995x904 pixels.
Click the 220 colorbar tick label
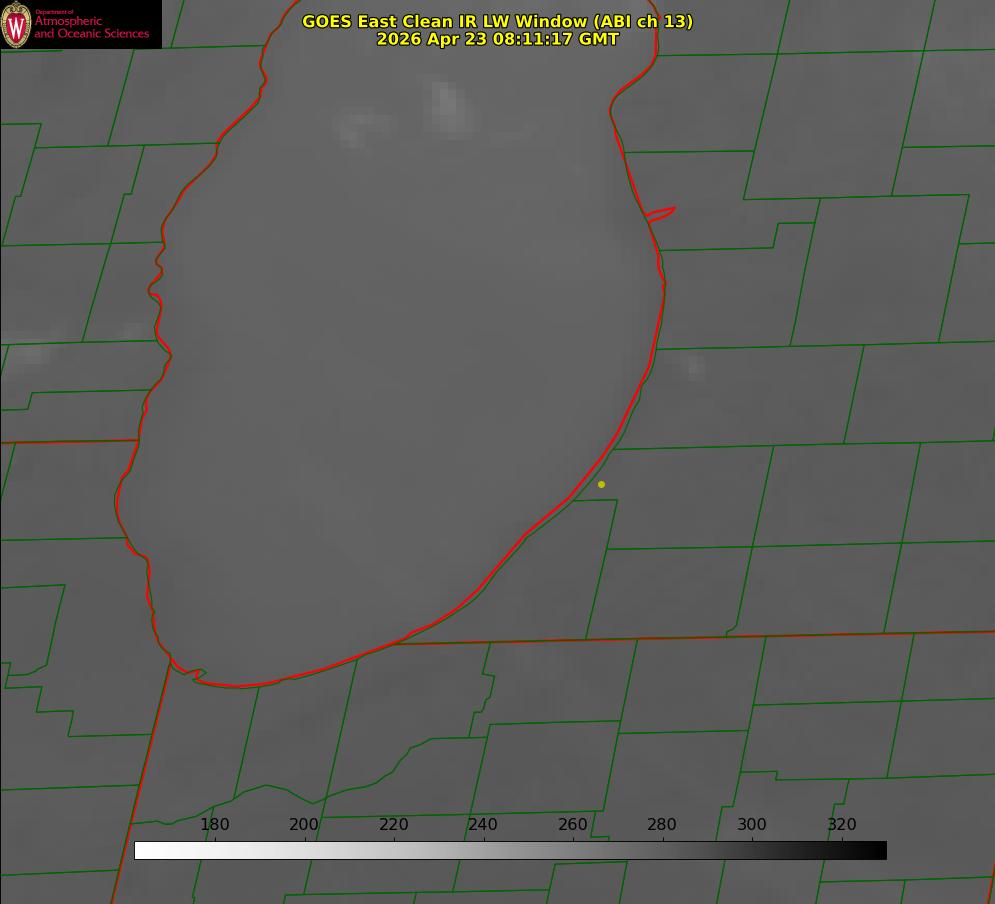tap(393, 824)
